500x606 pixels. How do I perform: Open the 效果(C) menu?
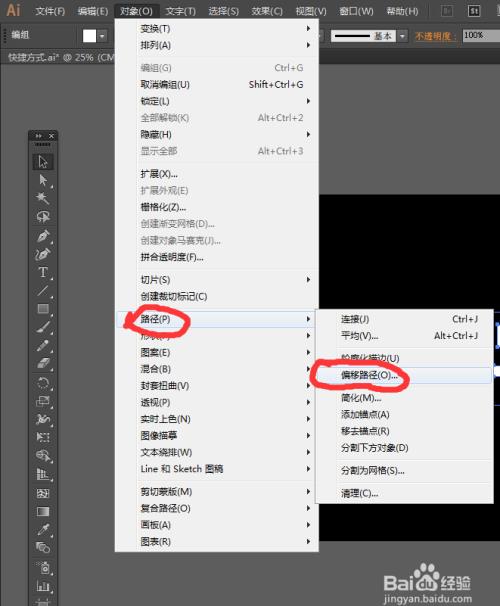click(x=267, y=11)
